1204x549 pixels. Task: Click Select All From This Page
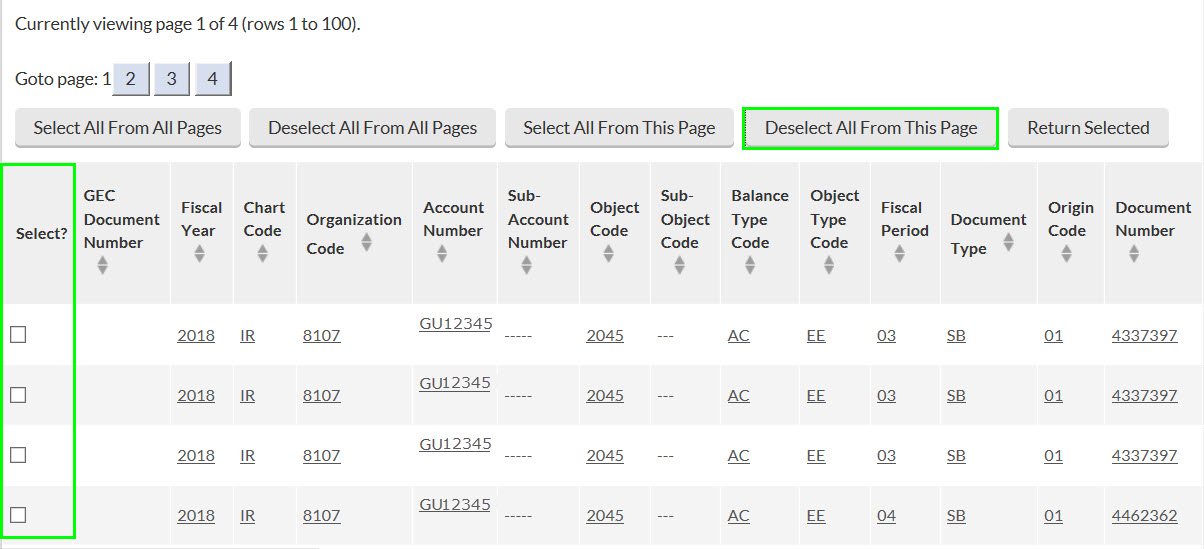619,128
